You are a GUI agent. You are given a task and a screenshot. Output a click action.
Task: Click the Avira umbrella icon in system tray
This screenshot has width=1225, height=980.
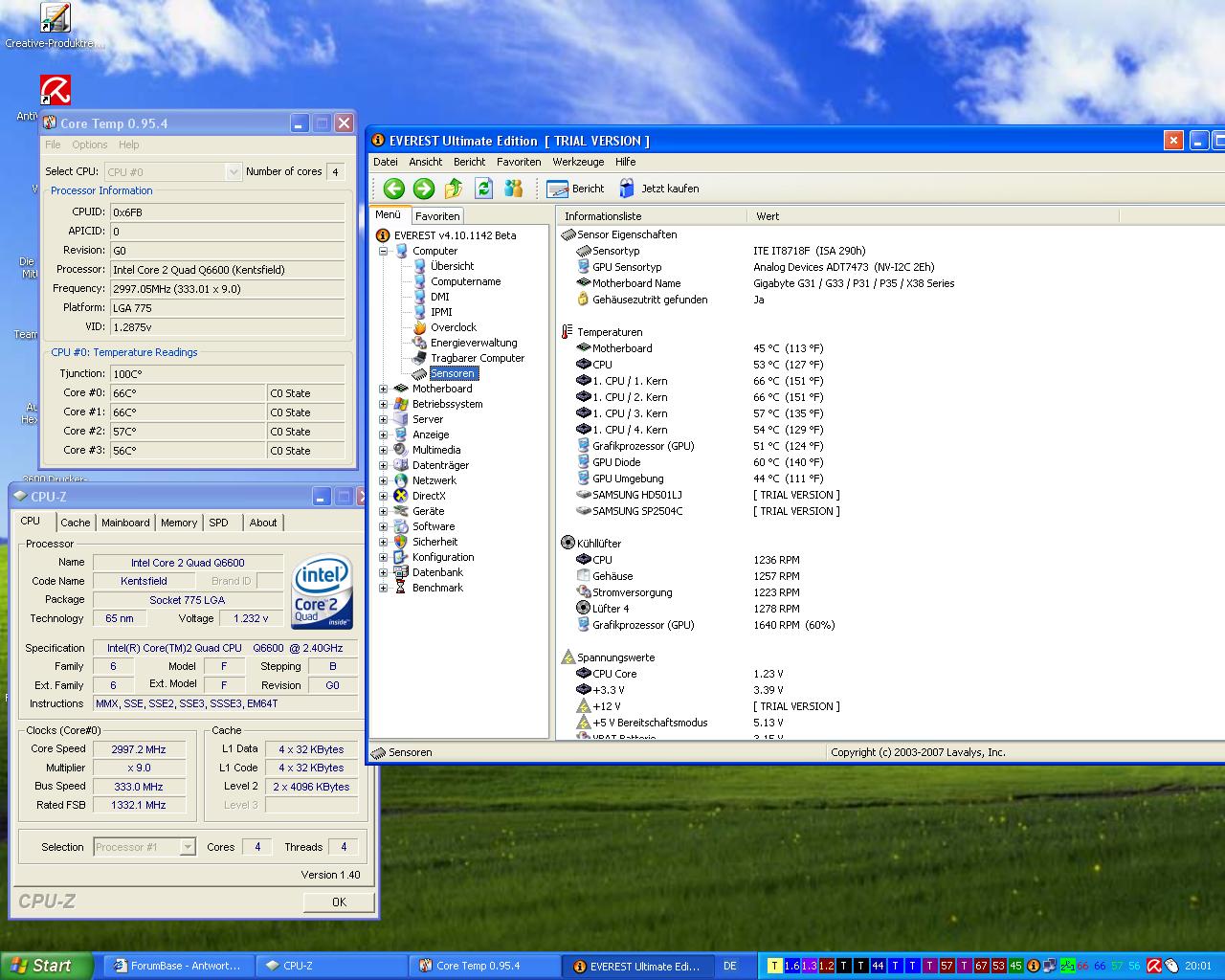point(1154,966)
